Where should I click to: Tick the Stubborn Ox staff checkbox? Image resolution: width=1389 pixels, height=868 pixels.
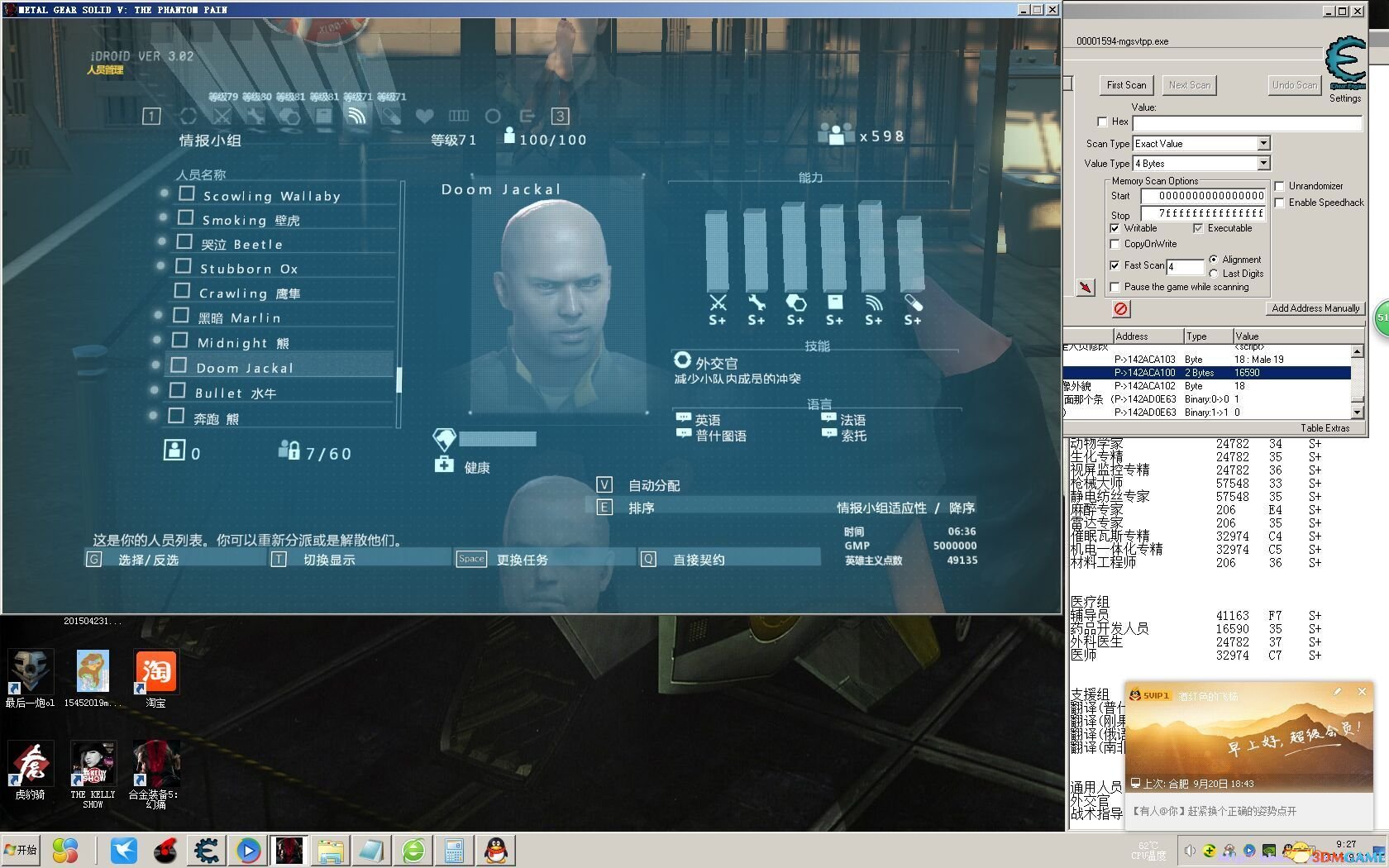(x=184, y=266)
